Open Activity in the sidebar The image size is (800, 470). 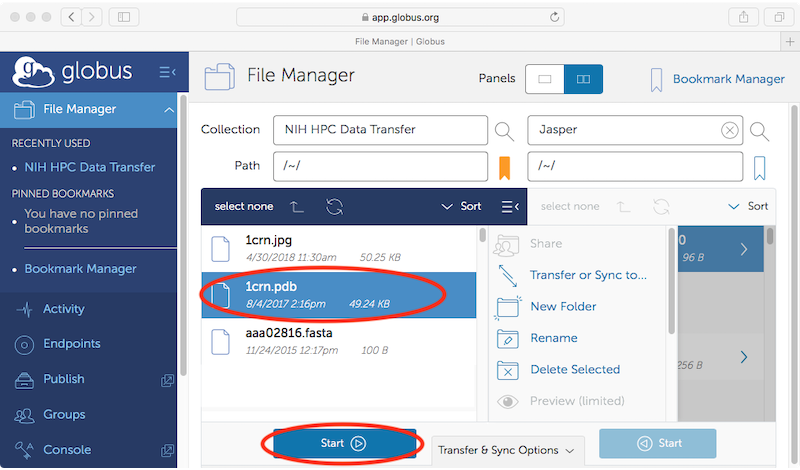point(63,310)
